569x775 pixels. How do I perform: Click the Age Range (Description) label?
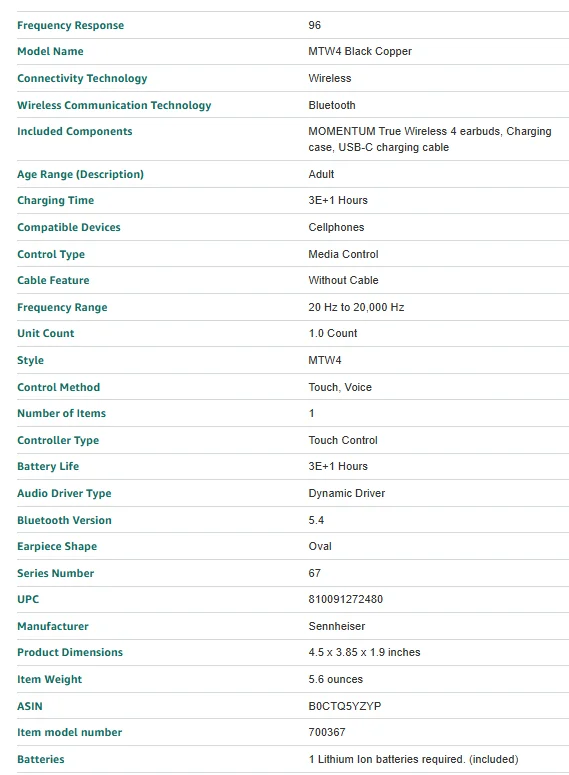point(81,174)
